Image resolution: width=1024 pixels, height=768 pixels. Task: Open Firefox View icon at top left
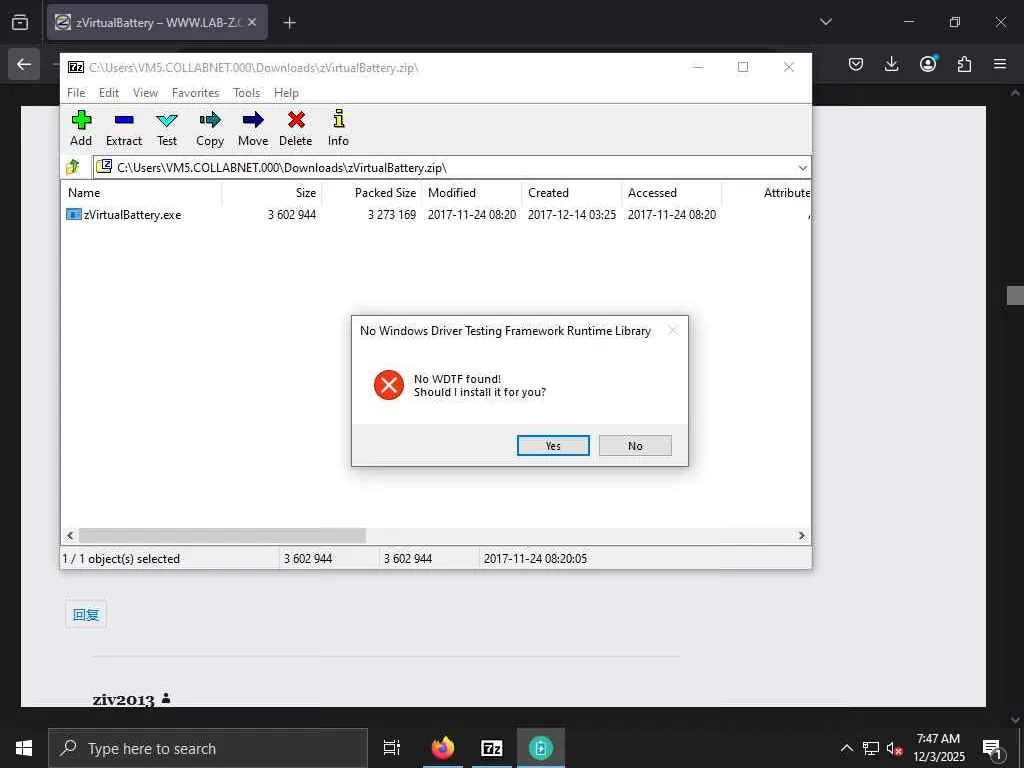click(x=20, y=22)
